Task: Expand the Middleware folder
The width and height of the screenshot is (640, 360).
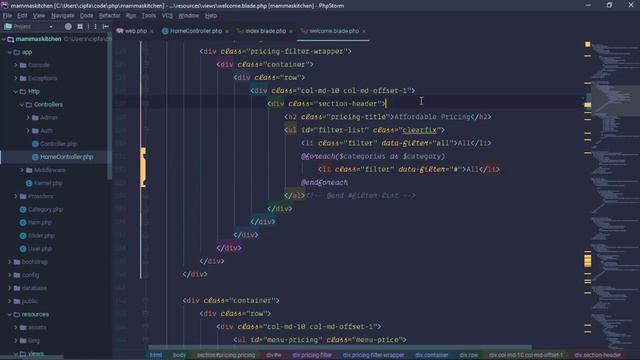Action: [x=22, y=170]
